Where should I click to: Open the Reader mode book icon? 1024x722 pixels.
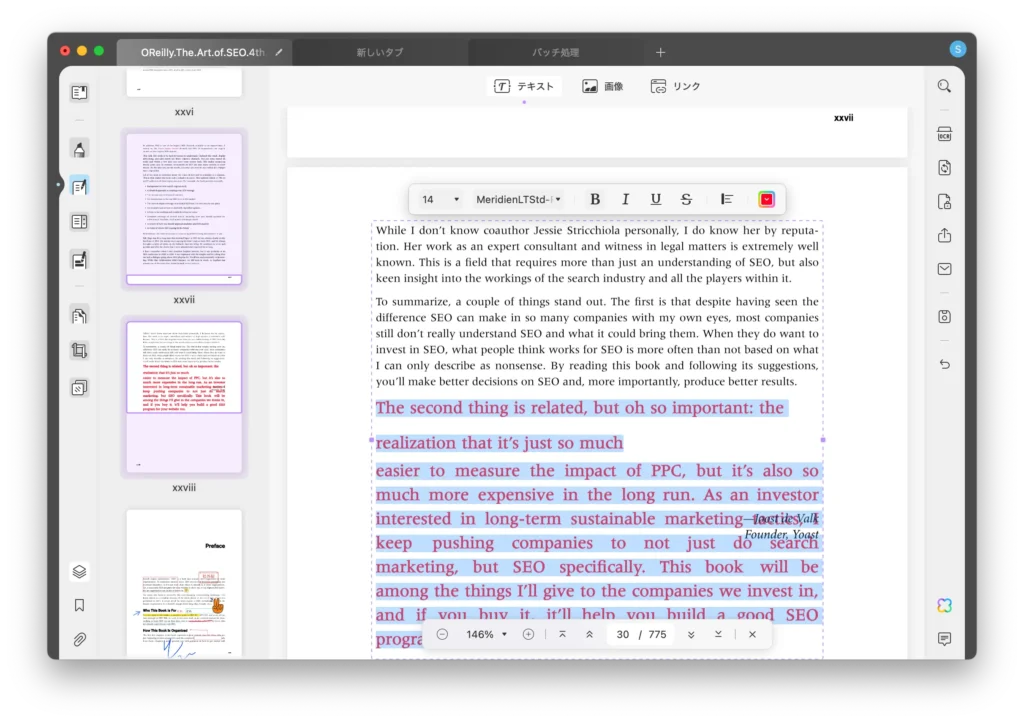[x=79, y=93]
